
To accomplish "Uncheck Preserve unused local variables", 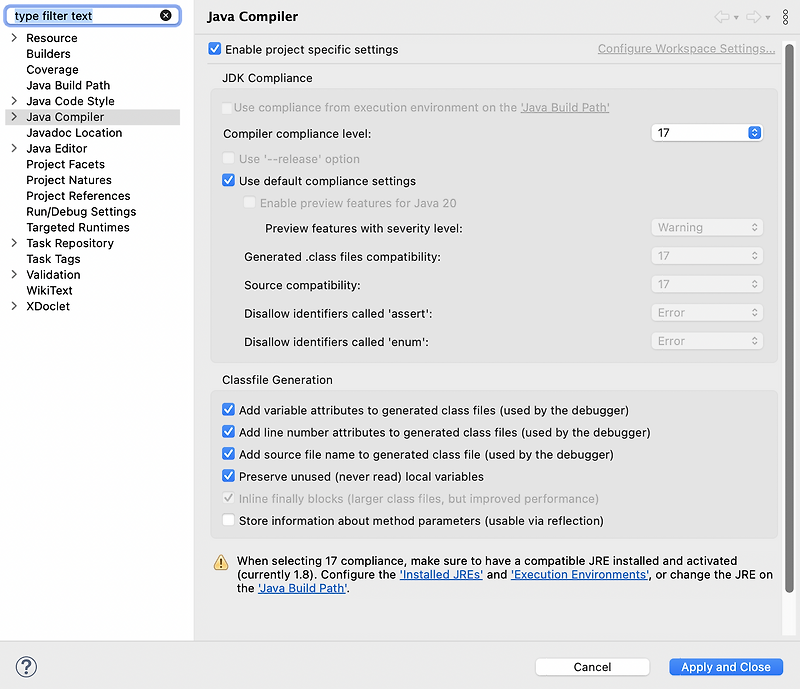I will click(229, 477).
